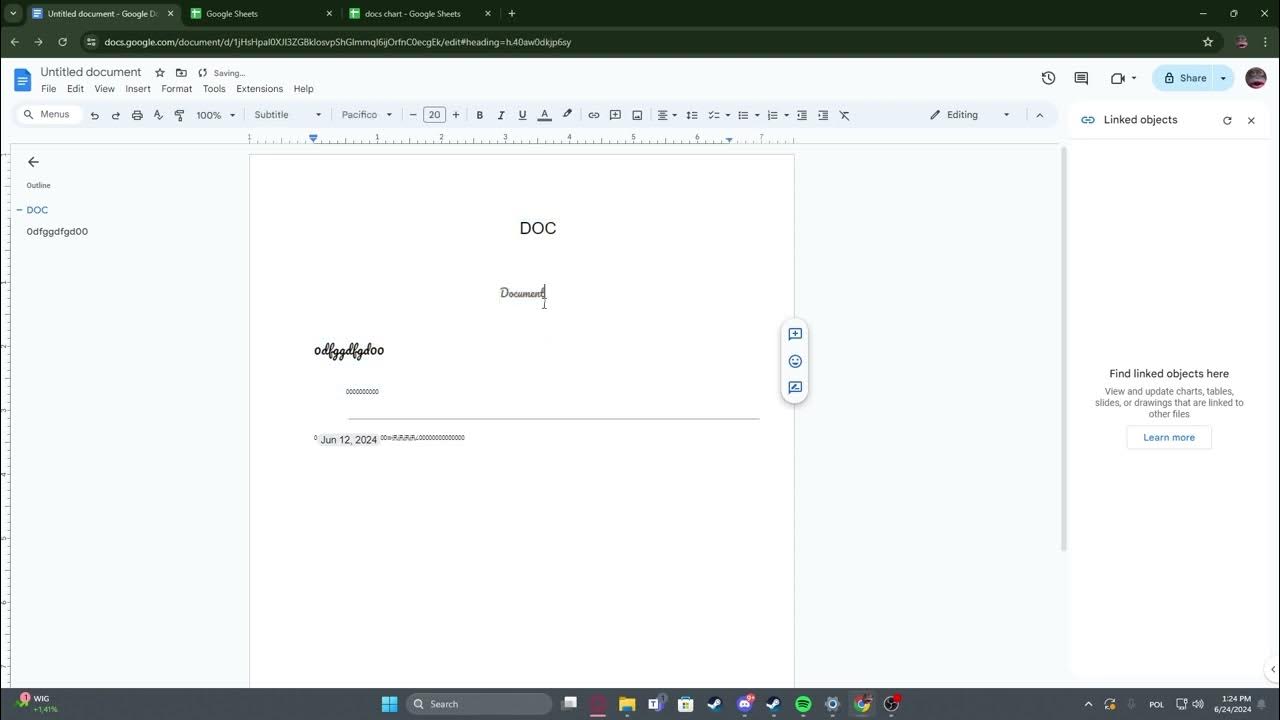Image resolution: width=1280 pixels, height=720 pixels.
Task: Open the text color picker
Action: click(544, 115)
